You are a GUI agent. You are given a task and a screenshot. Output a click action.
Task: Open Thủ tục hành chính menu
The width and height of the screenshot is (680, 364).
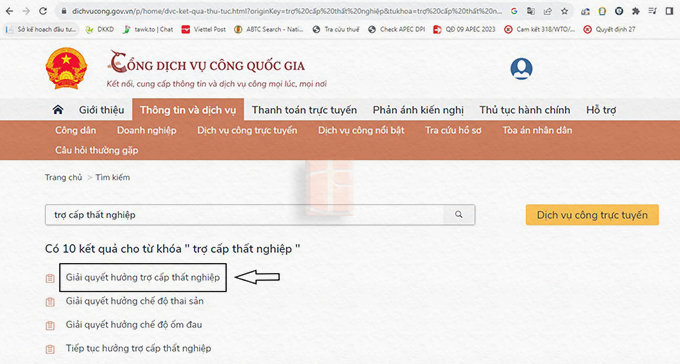point(525,110)
